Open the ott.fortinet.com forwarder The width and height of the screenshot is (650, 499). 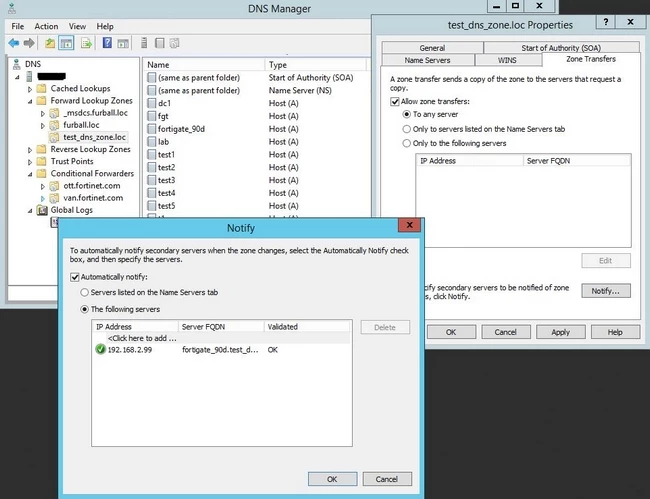(92, 186)
